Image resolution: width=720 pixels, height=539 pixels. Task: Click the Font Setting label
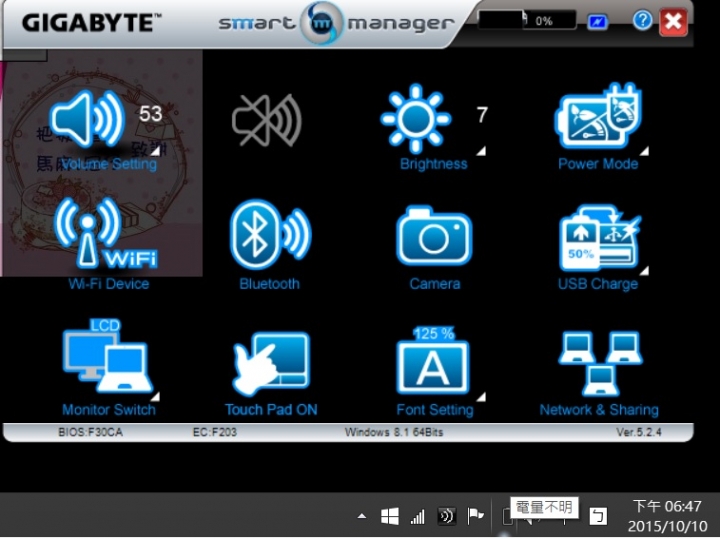tap(435, 410)
